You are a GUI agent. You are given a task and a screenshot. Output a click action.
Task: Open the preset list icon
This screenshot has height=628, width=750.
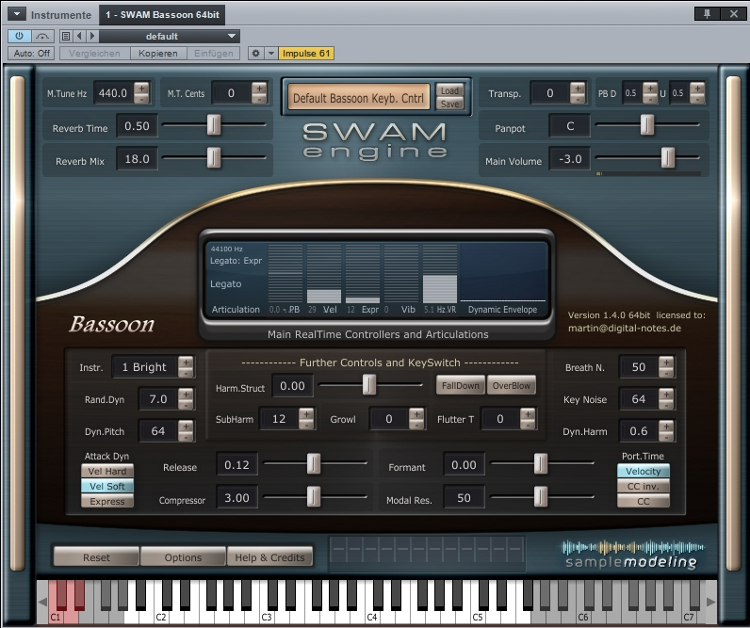point(66,36)
